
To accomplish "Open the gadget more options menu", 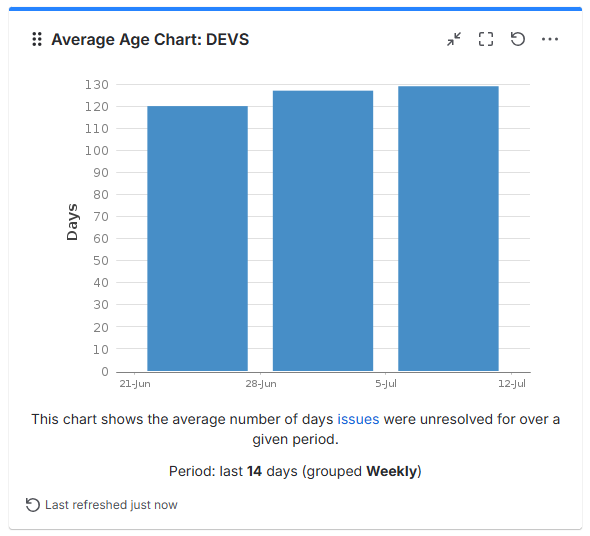I will point(550,39).
